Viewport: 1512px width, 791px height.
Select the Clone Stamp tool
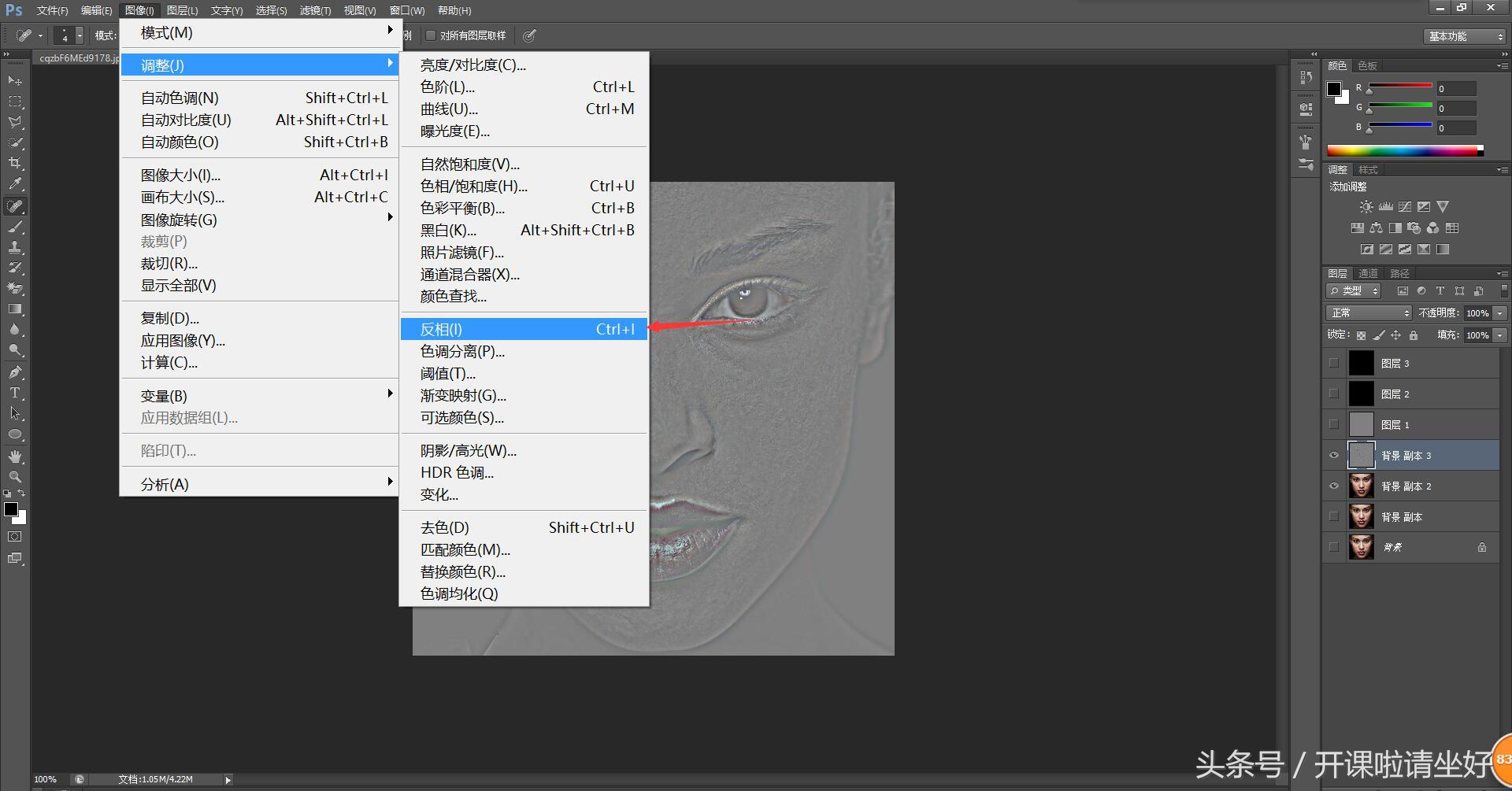(x=15, y=247)
